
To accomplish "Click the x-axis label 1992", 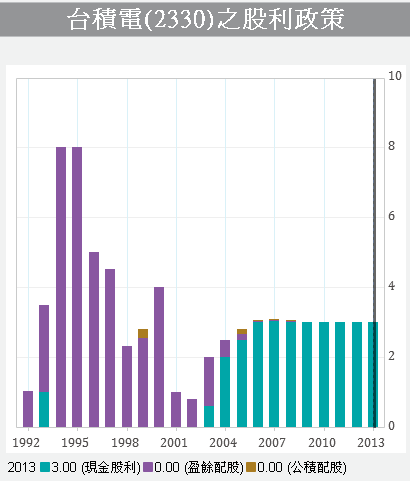I will coord(26,443).
